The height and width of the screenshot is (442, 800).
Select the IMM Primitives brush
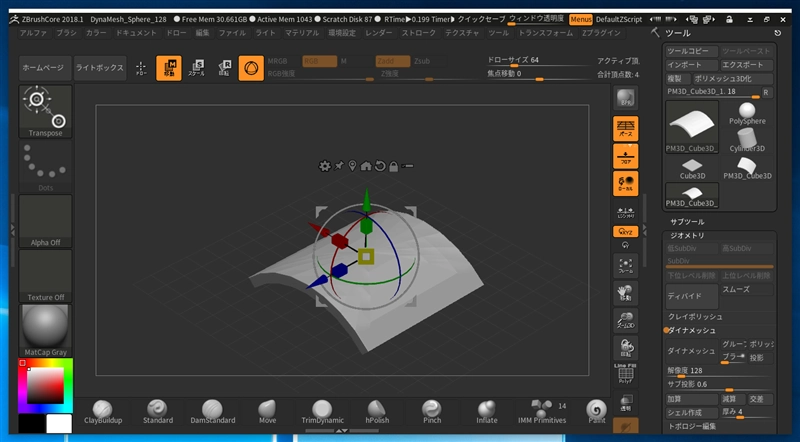[542, 412]
